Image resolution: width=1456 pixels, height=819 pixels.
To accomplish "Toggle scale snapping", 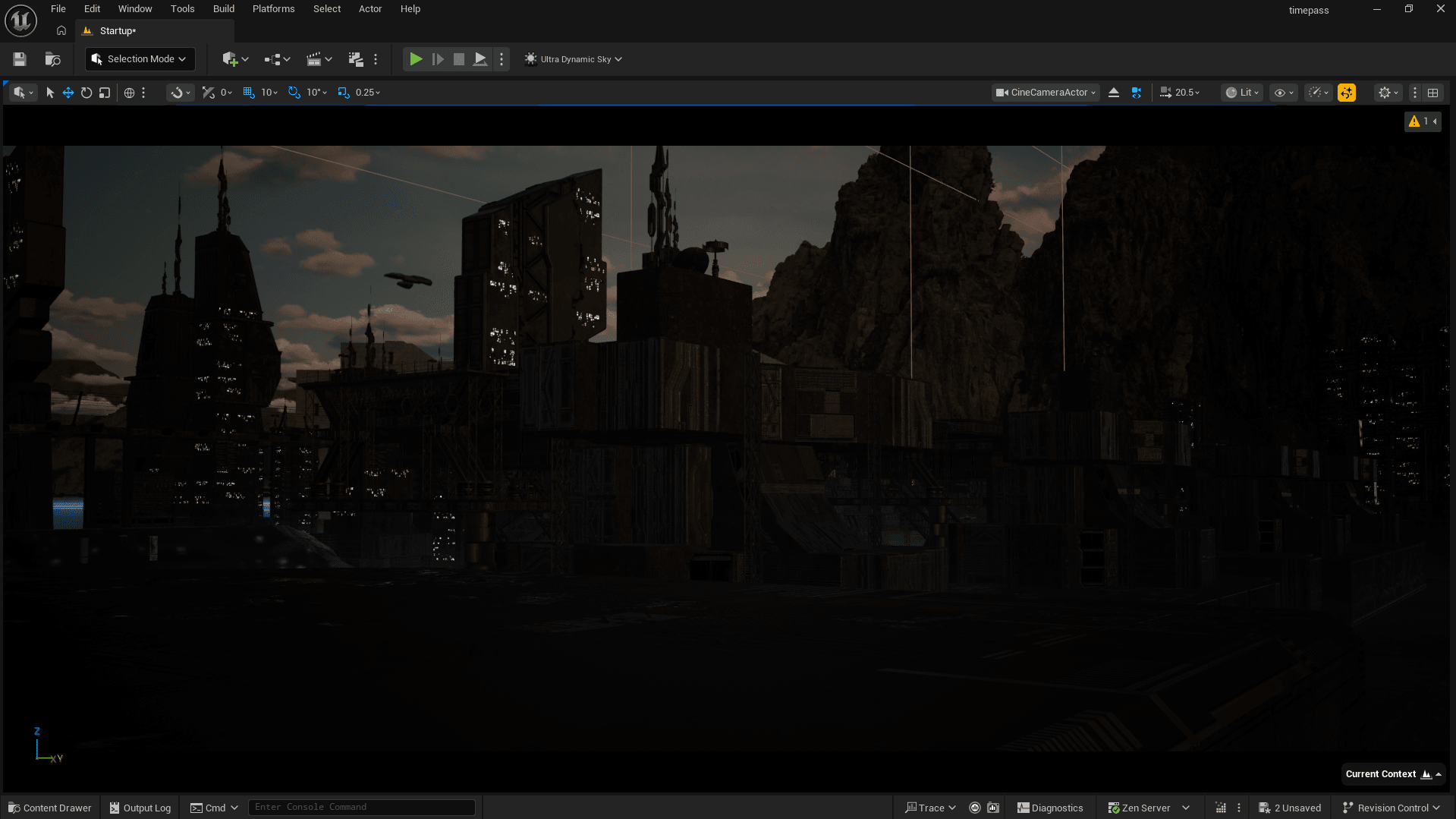I will tap(344, 93).
